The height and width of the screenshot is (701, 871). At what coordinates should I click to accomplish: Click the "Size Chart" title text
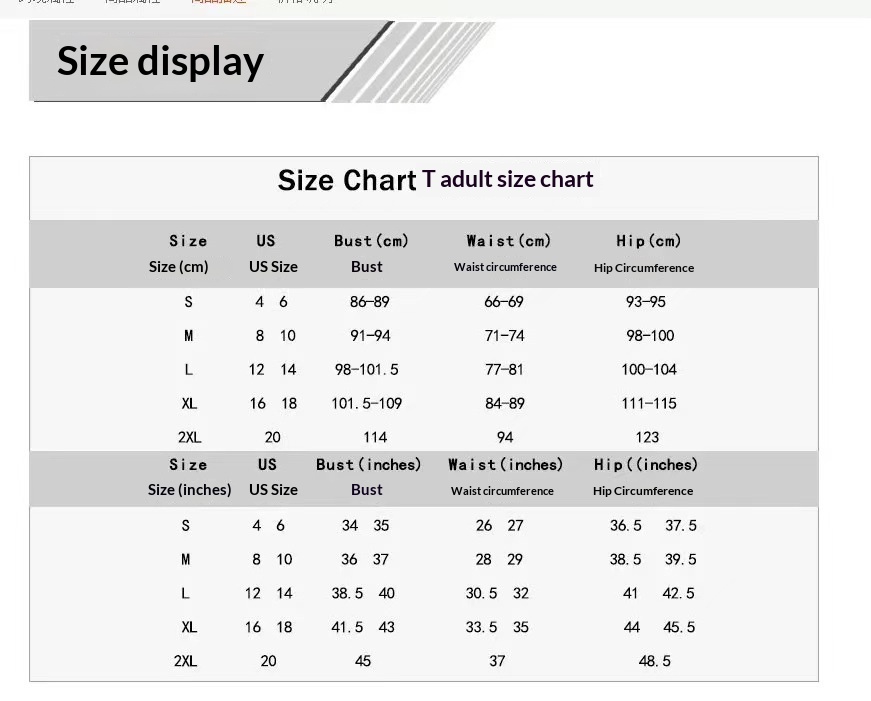(346, 181)
